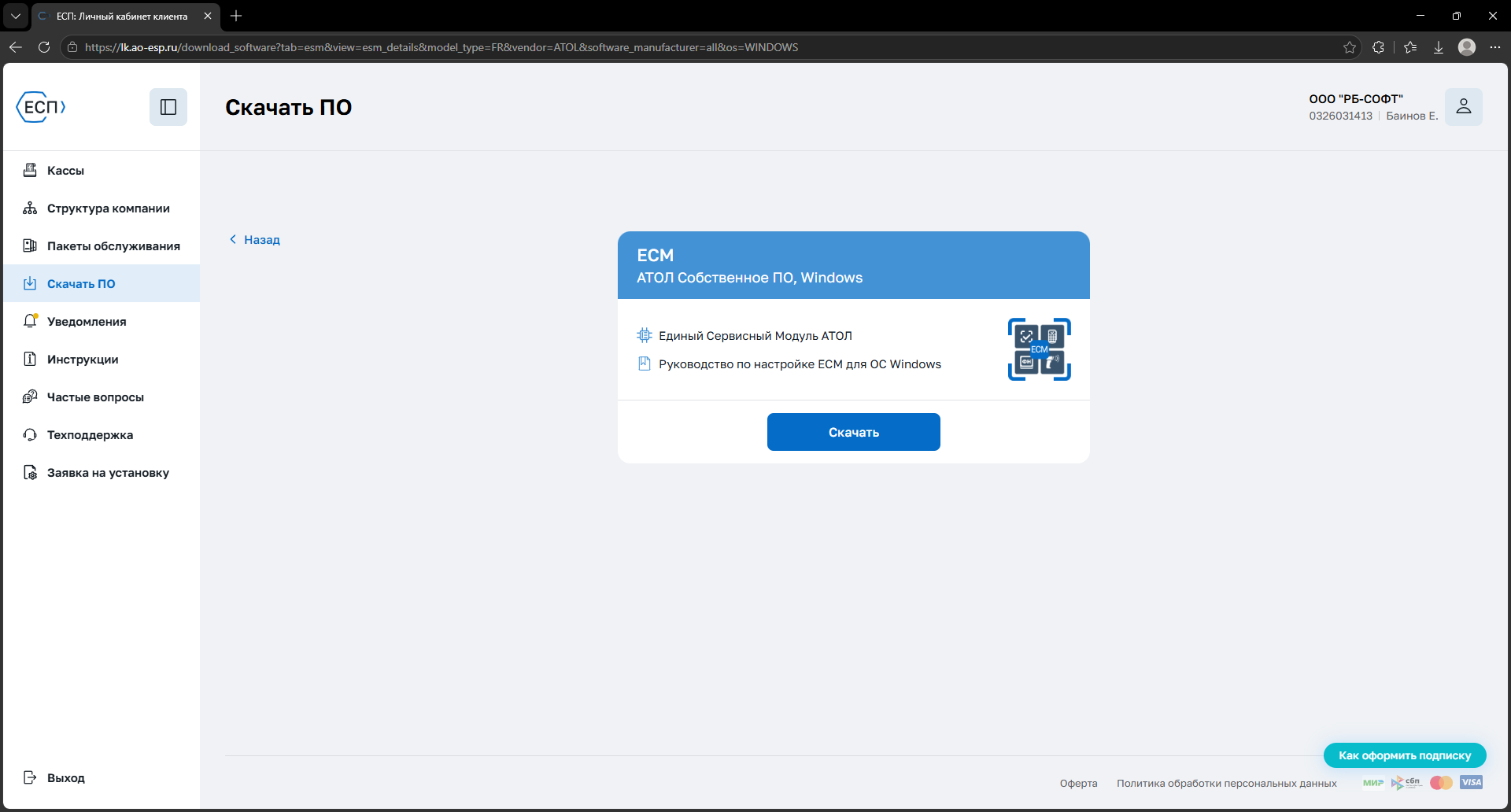
Task: Click the chip icon beside Единый Сервисный Модуль
Action: (645, 335)
